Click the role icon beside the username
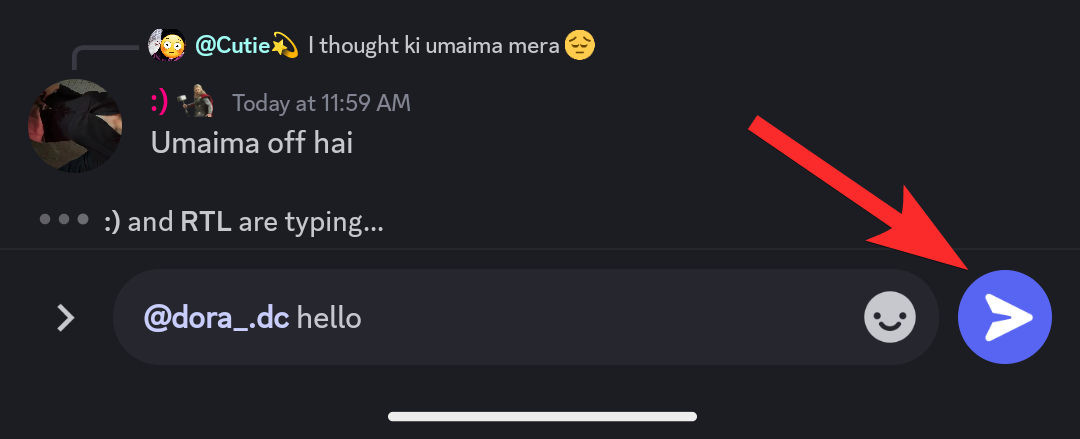 196,103
